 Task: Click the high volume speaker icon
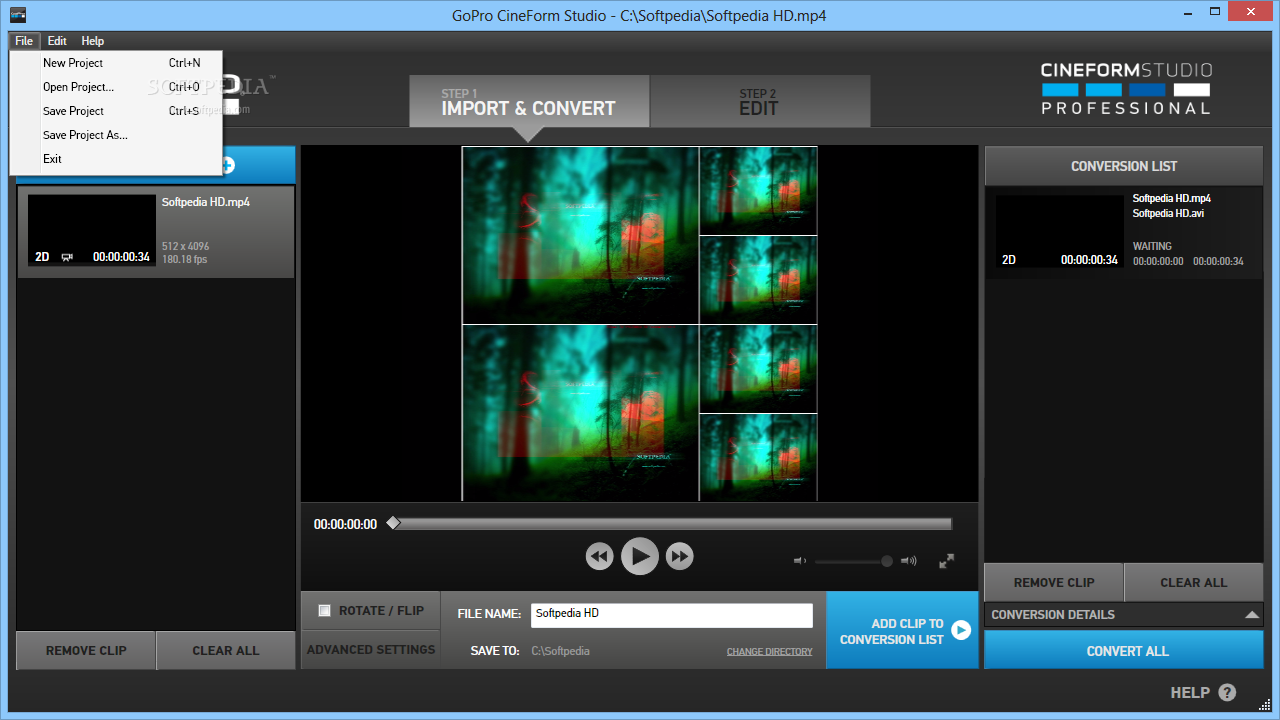(908, 561)
